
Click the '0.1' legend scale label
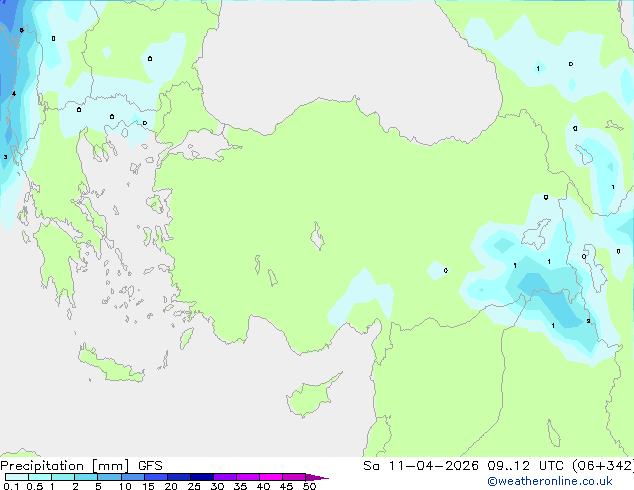click(11, 486)
